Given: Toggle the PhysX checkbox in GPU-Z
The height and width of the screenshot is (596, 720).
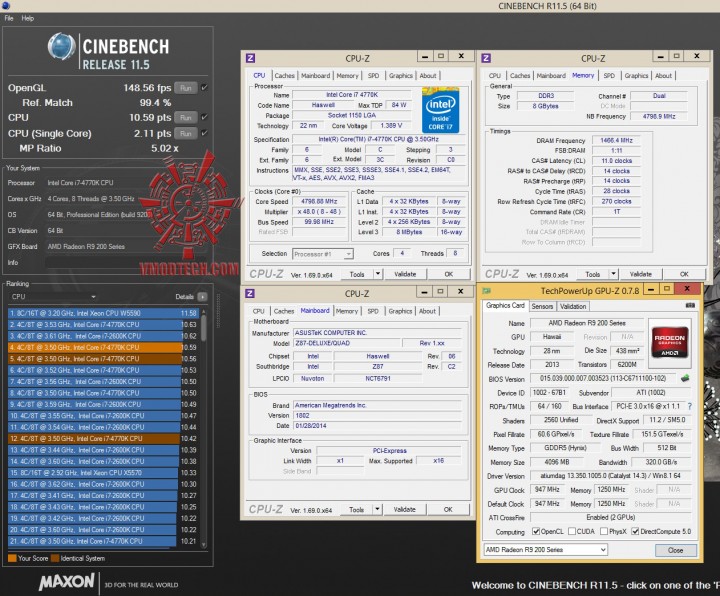Looking at the screenshot, I should (x=604, y=531).
